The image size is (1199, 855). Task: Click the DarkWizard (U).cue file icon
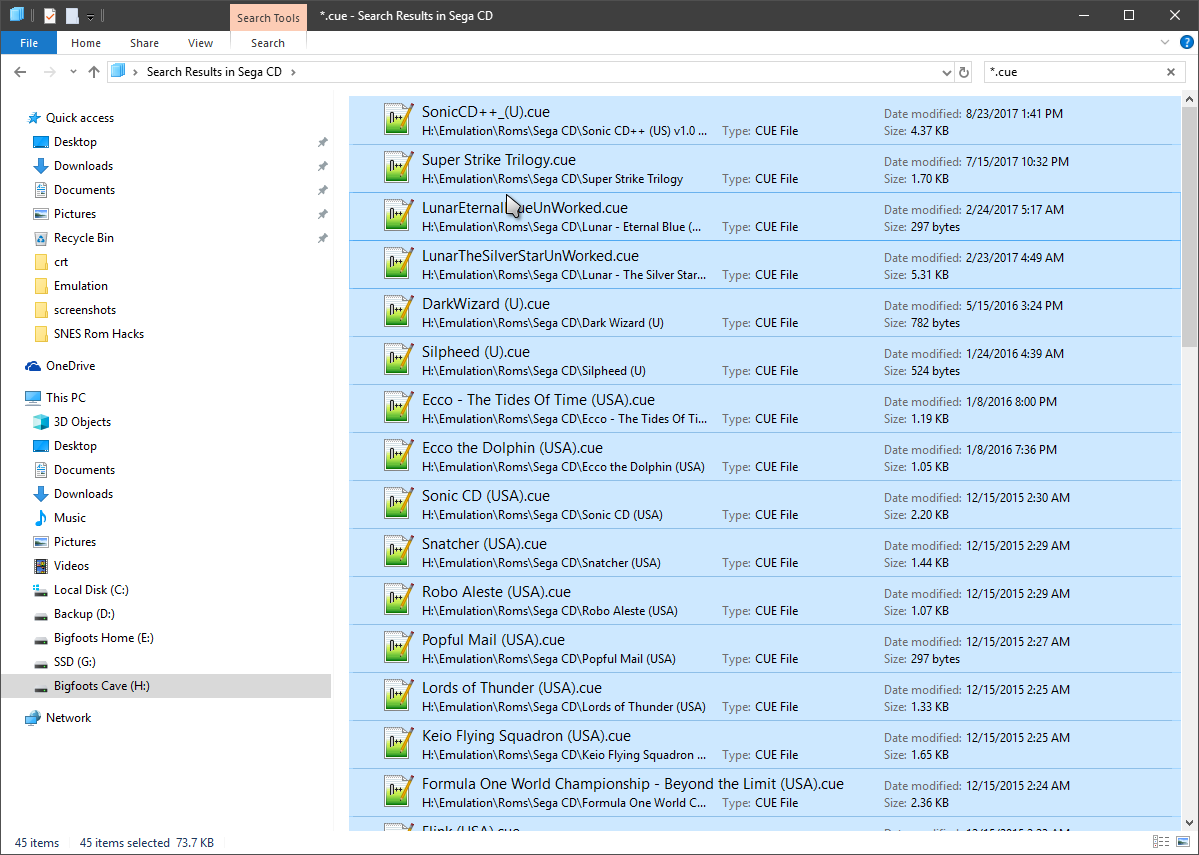(x=398, y=312)
